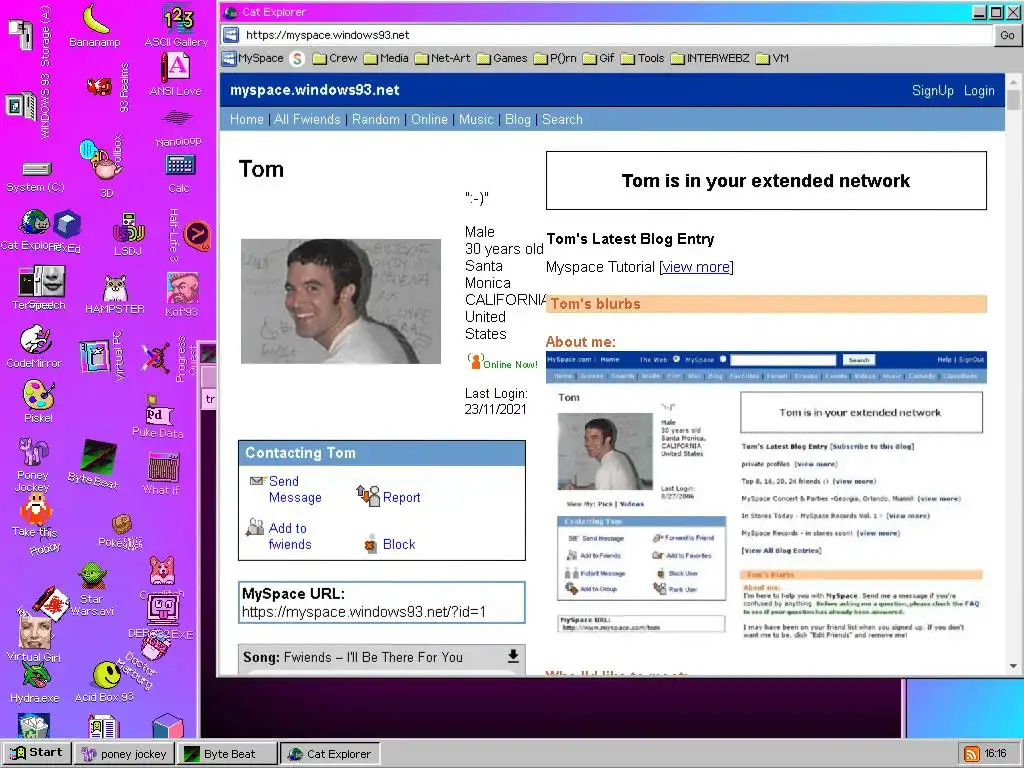This screenshot has height=768, width=1024.
Task: Click the SignUp link
Action: pyautogui.click(x=933, y=91)
